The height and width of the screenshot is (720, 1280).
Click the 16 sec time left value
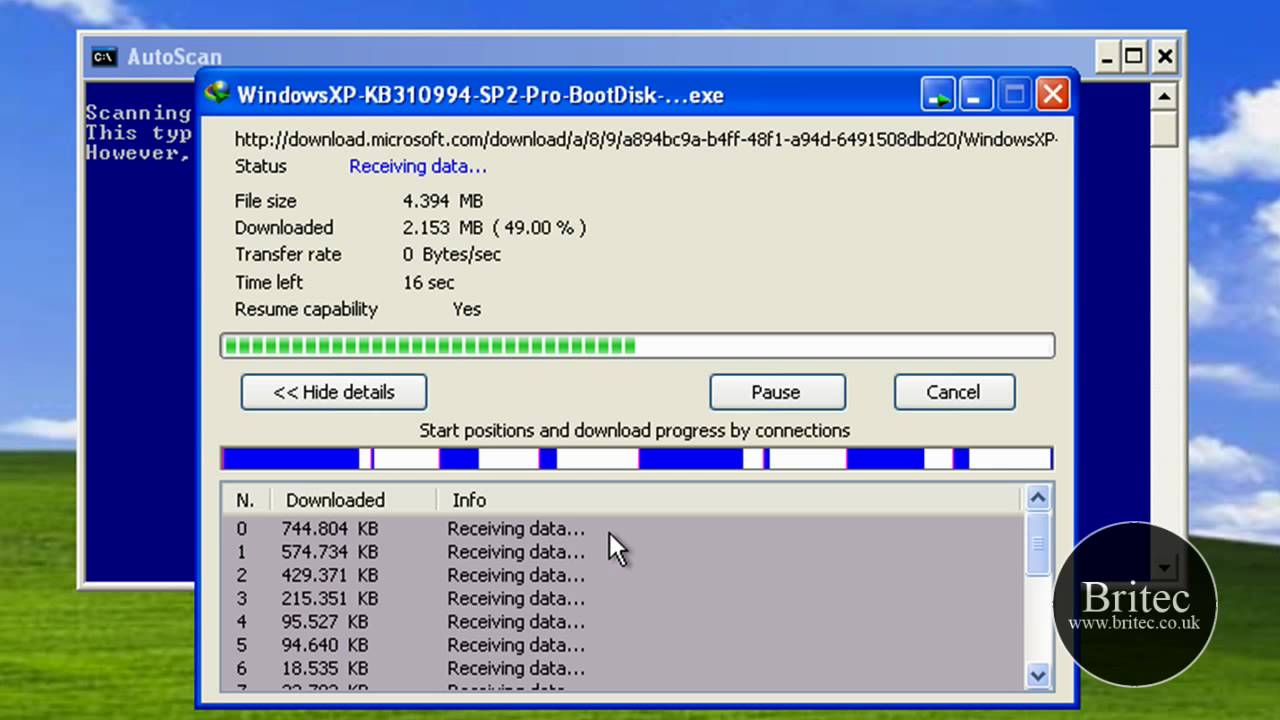tap(429, 282)
